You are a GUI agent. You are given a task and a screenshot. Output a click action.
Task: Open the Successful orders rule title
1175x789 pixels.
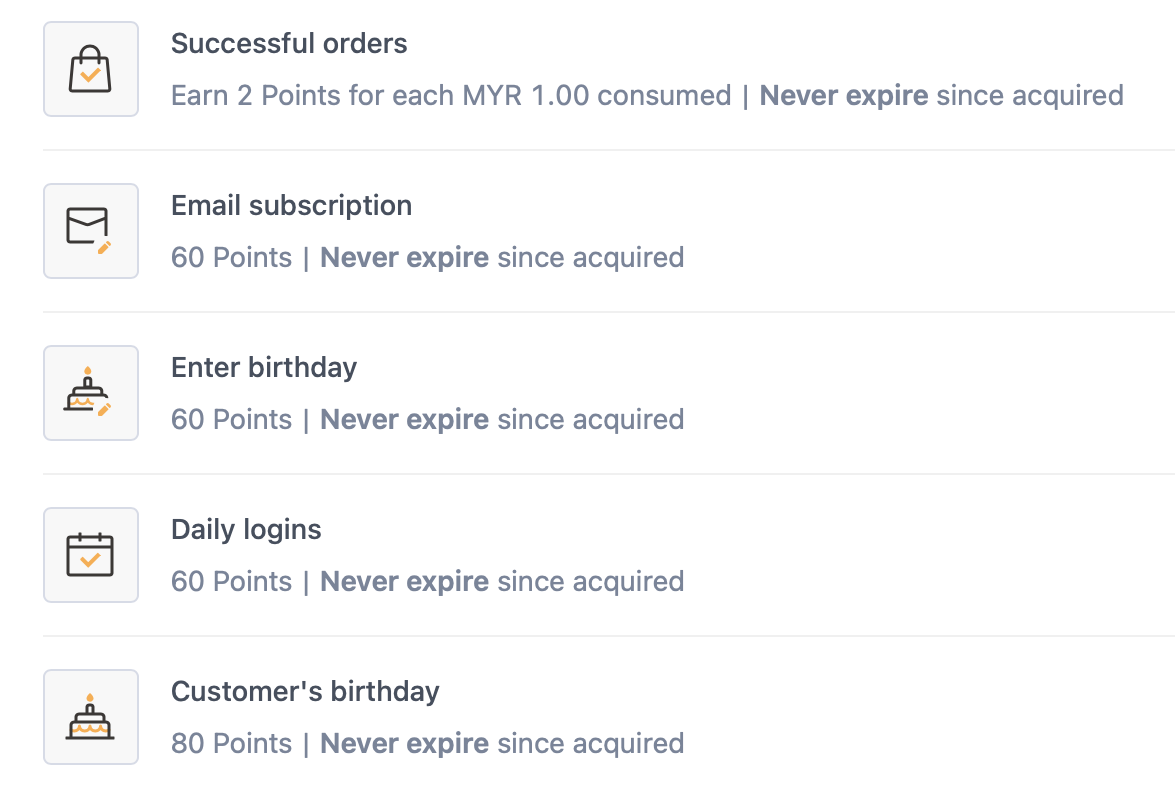(x=289, y=44)
